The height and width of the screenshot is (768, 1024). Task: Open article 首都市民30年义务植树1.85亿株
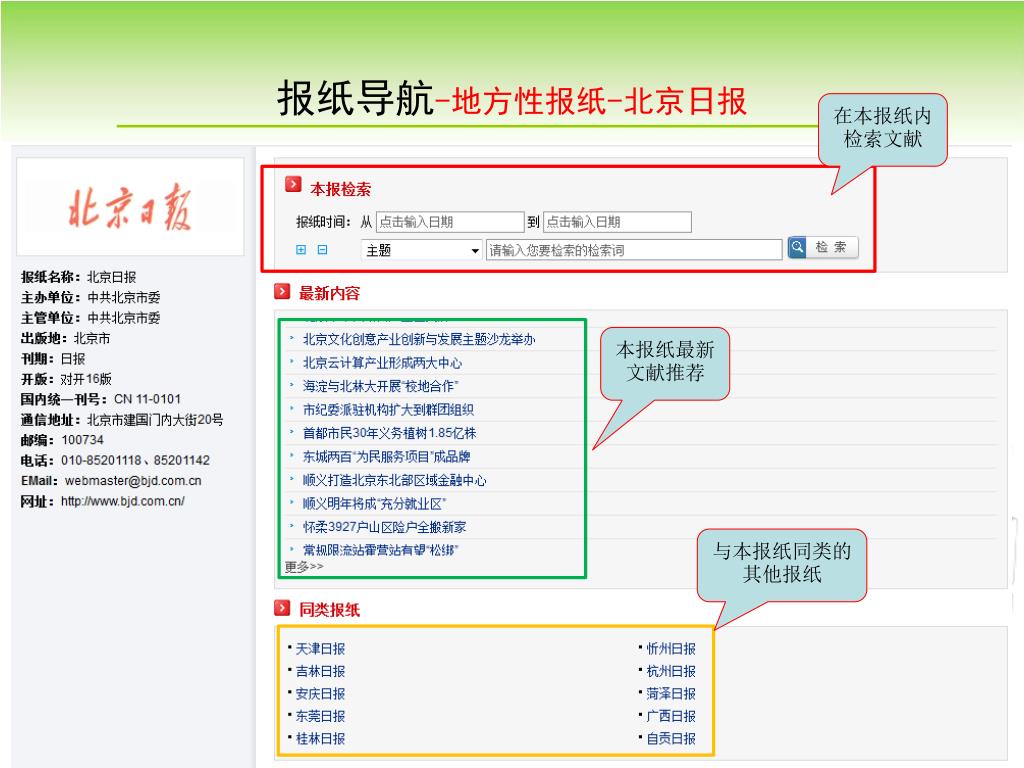[390, 434]
